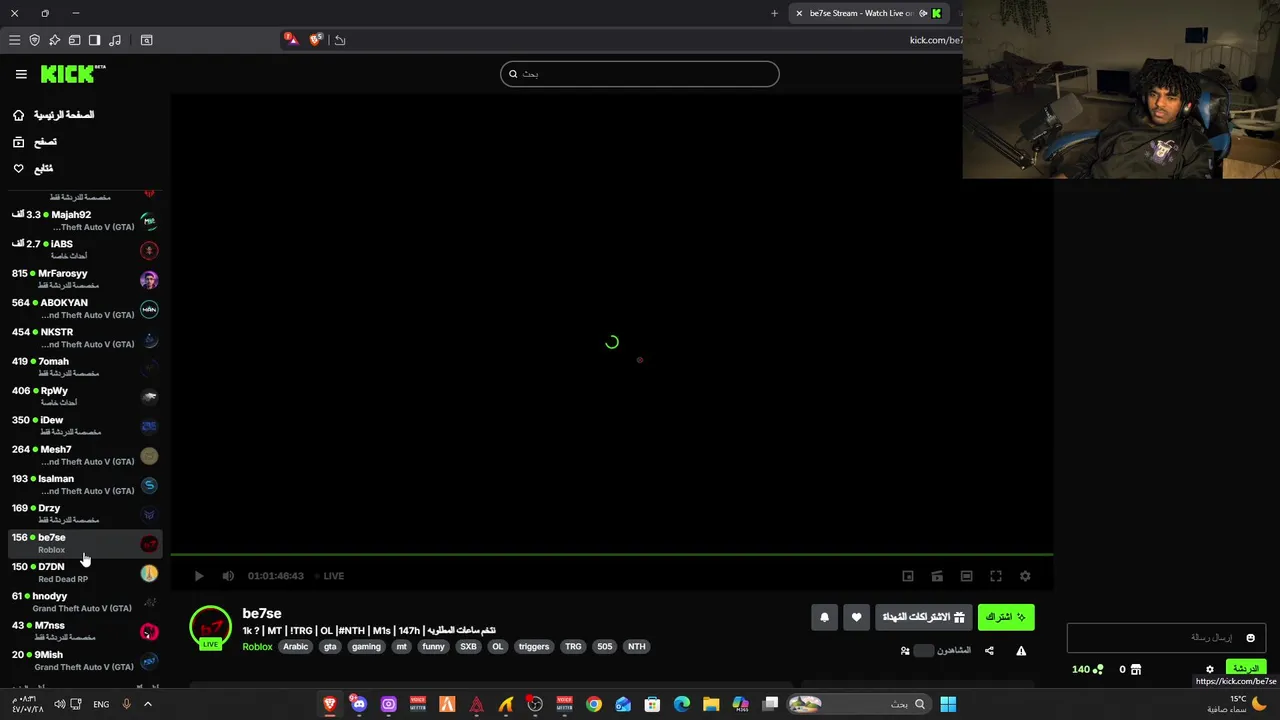Play the stream with the play button
The height and width of the screenshot is (720, 1280).
click(199, 576)
